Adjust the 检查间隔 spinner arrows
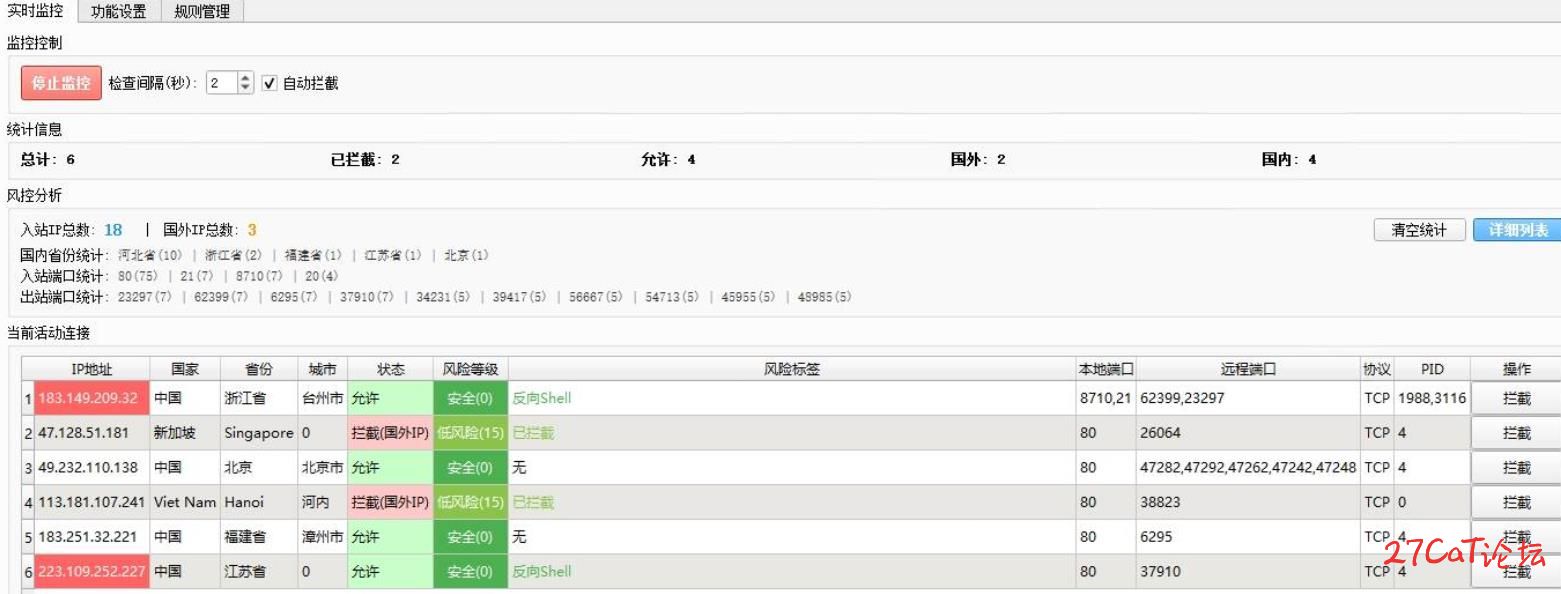Image resolution: width=1561 pixels, height=594 pixels. [x=246, y=83]
